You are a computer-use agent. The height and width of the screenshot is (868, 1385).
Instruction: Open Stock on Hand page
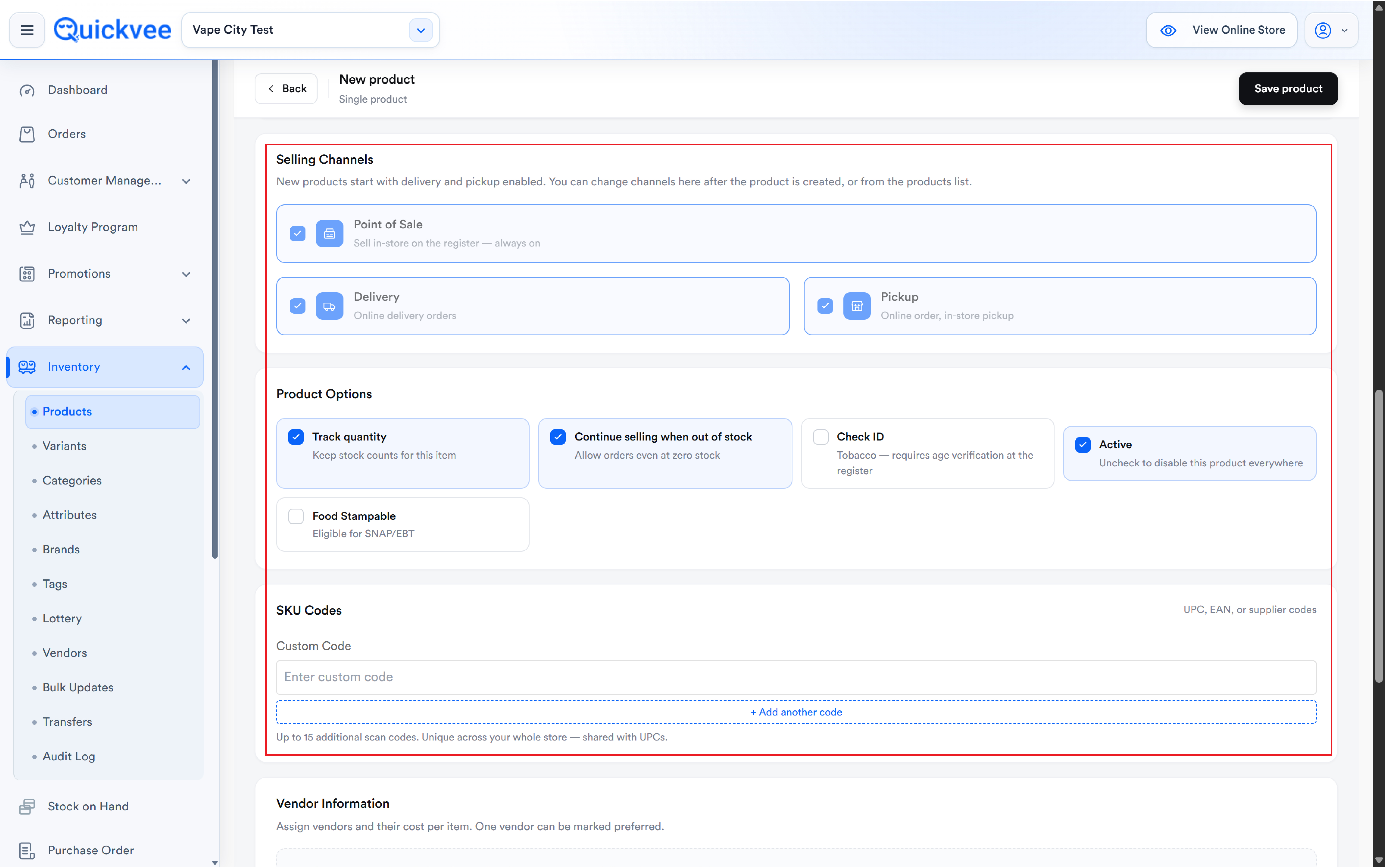click(88, 807)
